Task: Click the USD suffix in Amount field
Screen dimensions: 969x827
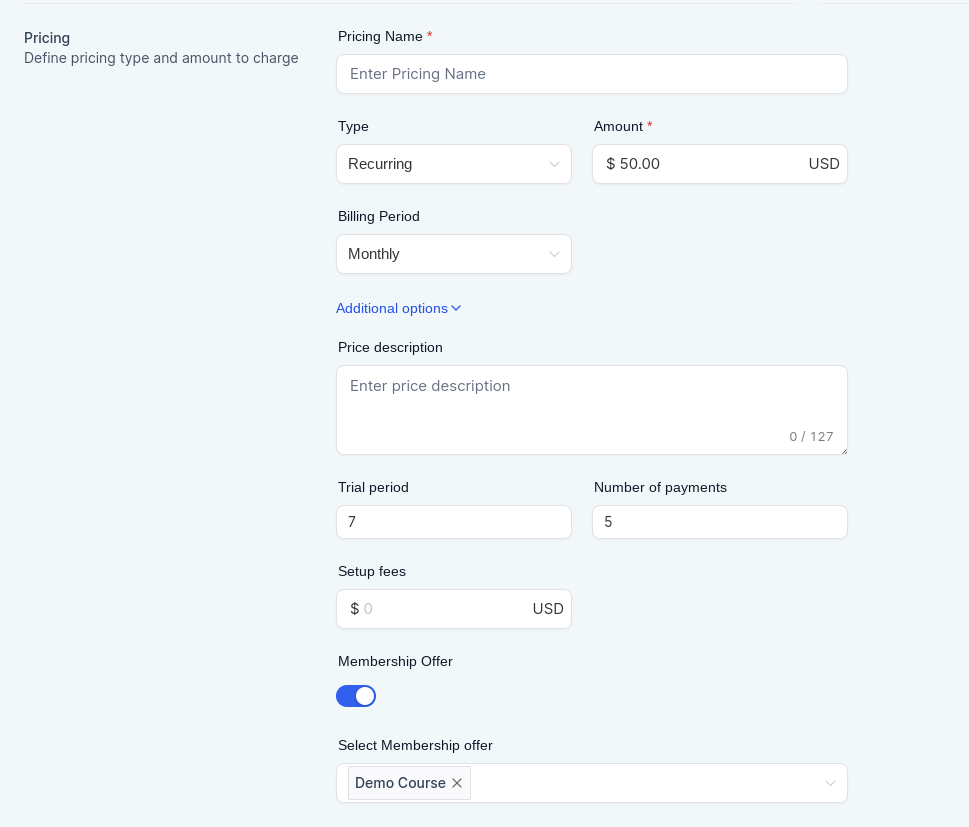Action: 824,164
